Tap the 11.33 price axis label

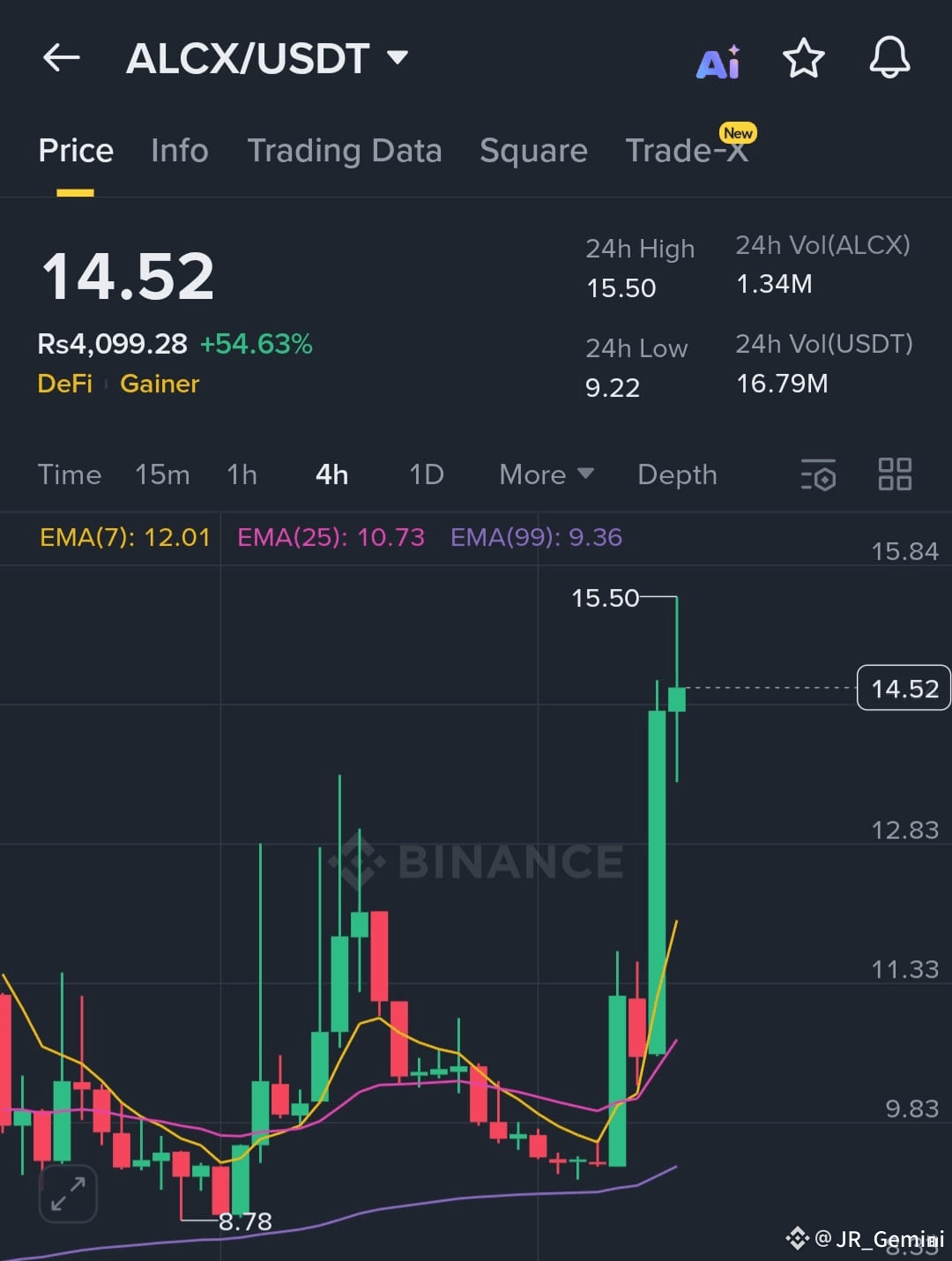click(904, 969)
